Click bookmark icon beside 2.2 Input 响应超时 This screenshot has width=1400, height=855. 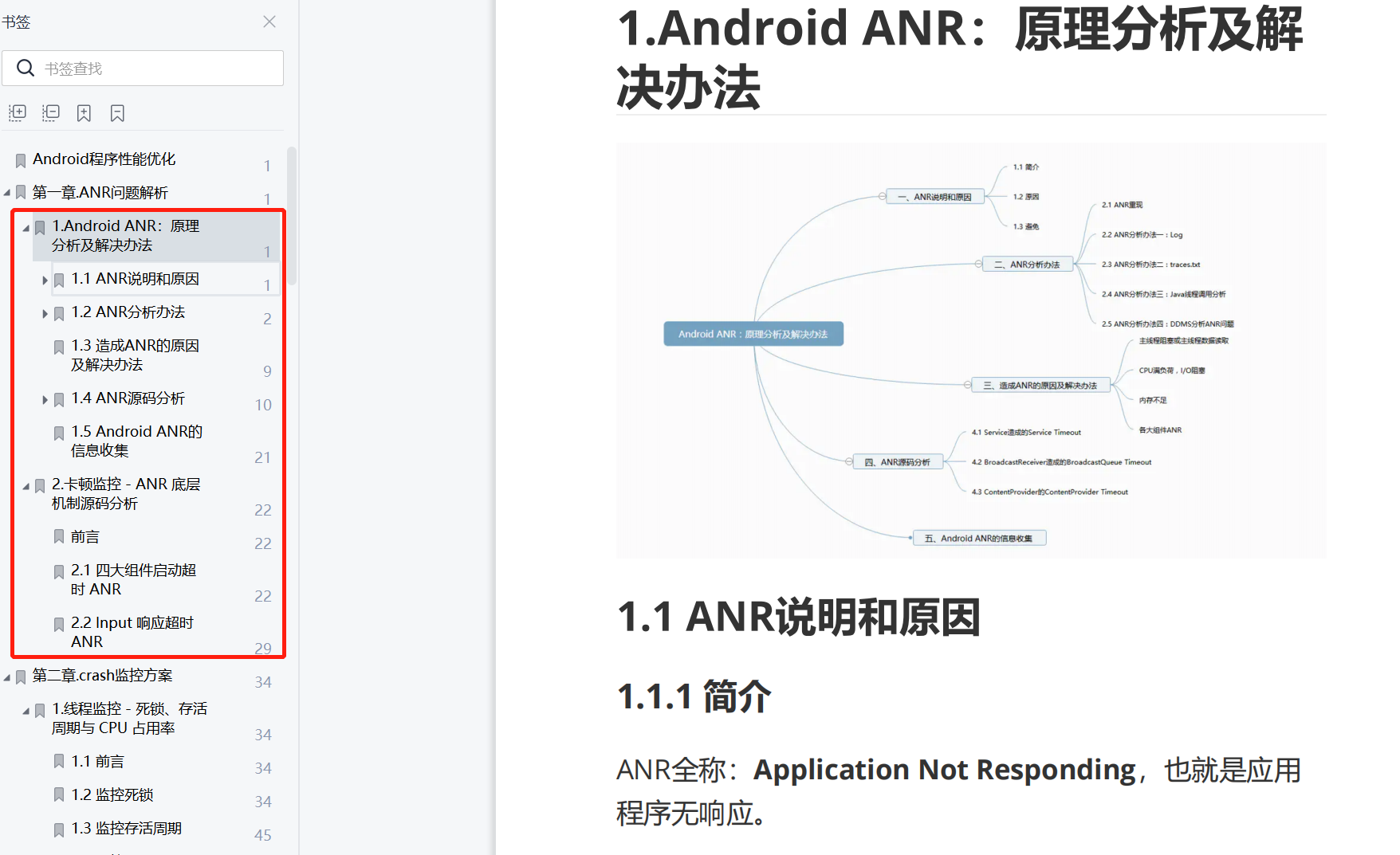tap(59, 624)
